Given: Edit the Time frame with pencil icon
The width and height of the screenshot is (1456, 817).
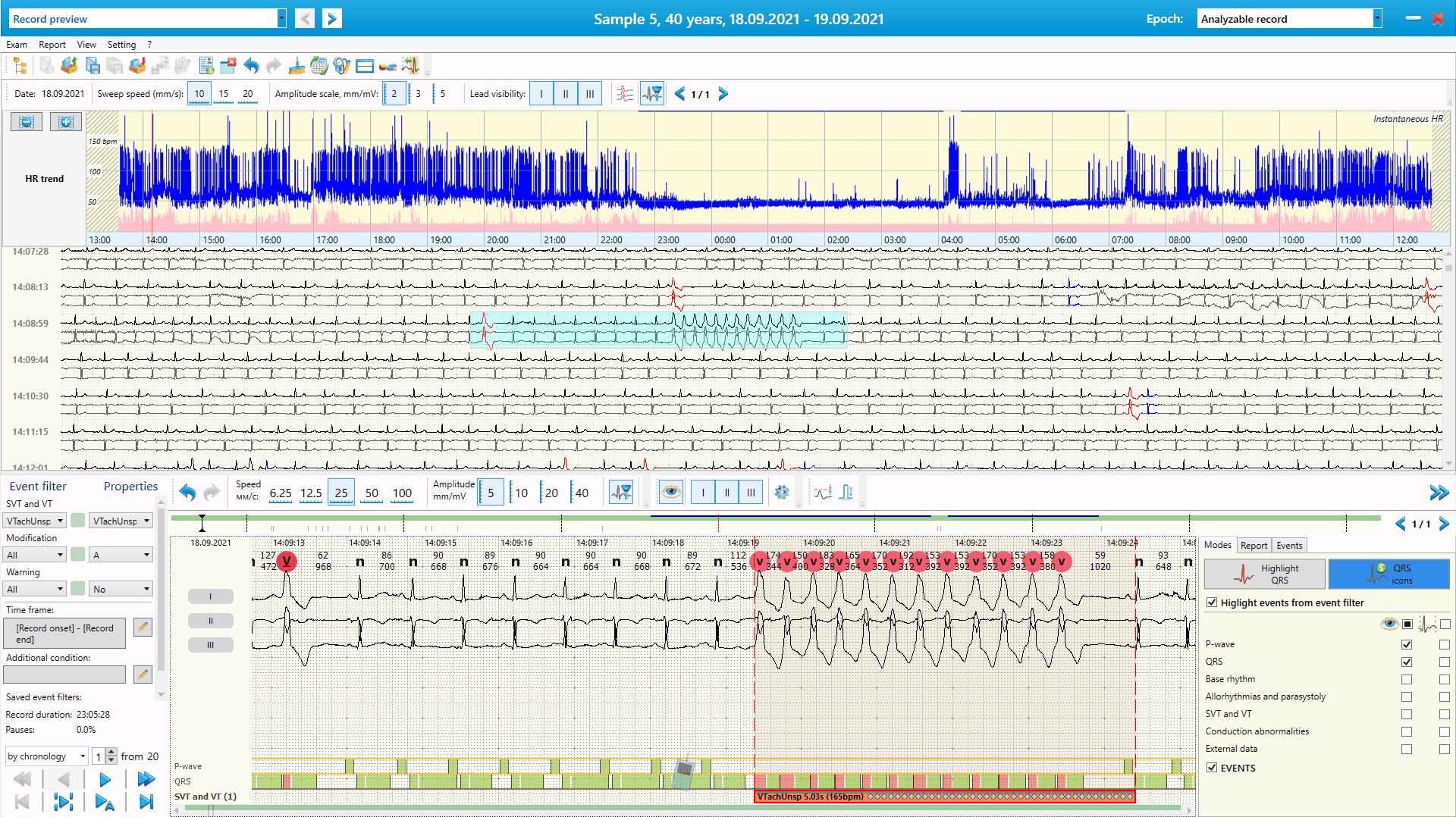Looking at the screenshot, I should 143,627.
